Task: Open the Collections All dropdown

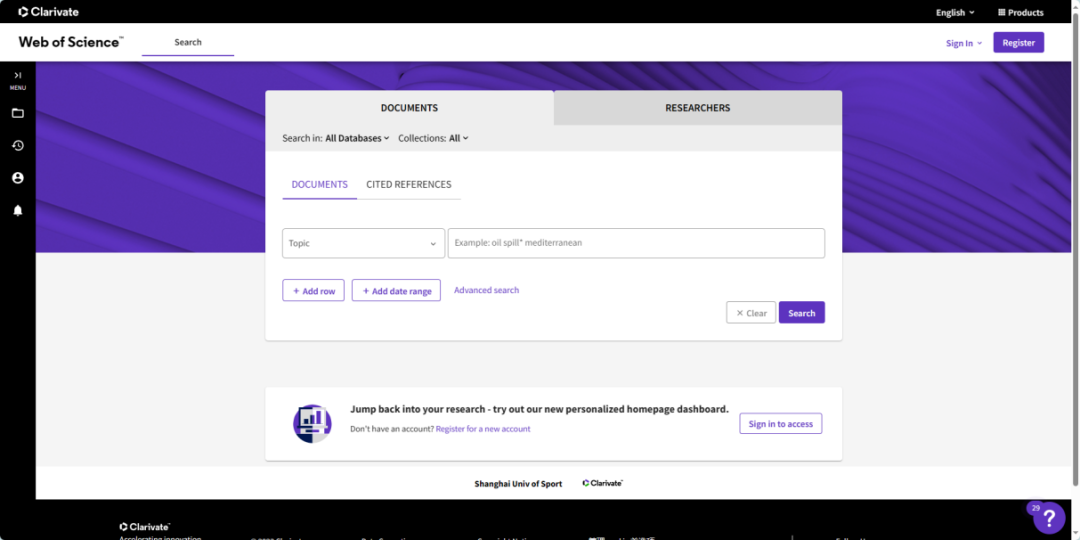Action: click(459, 138)
